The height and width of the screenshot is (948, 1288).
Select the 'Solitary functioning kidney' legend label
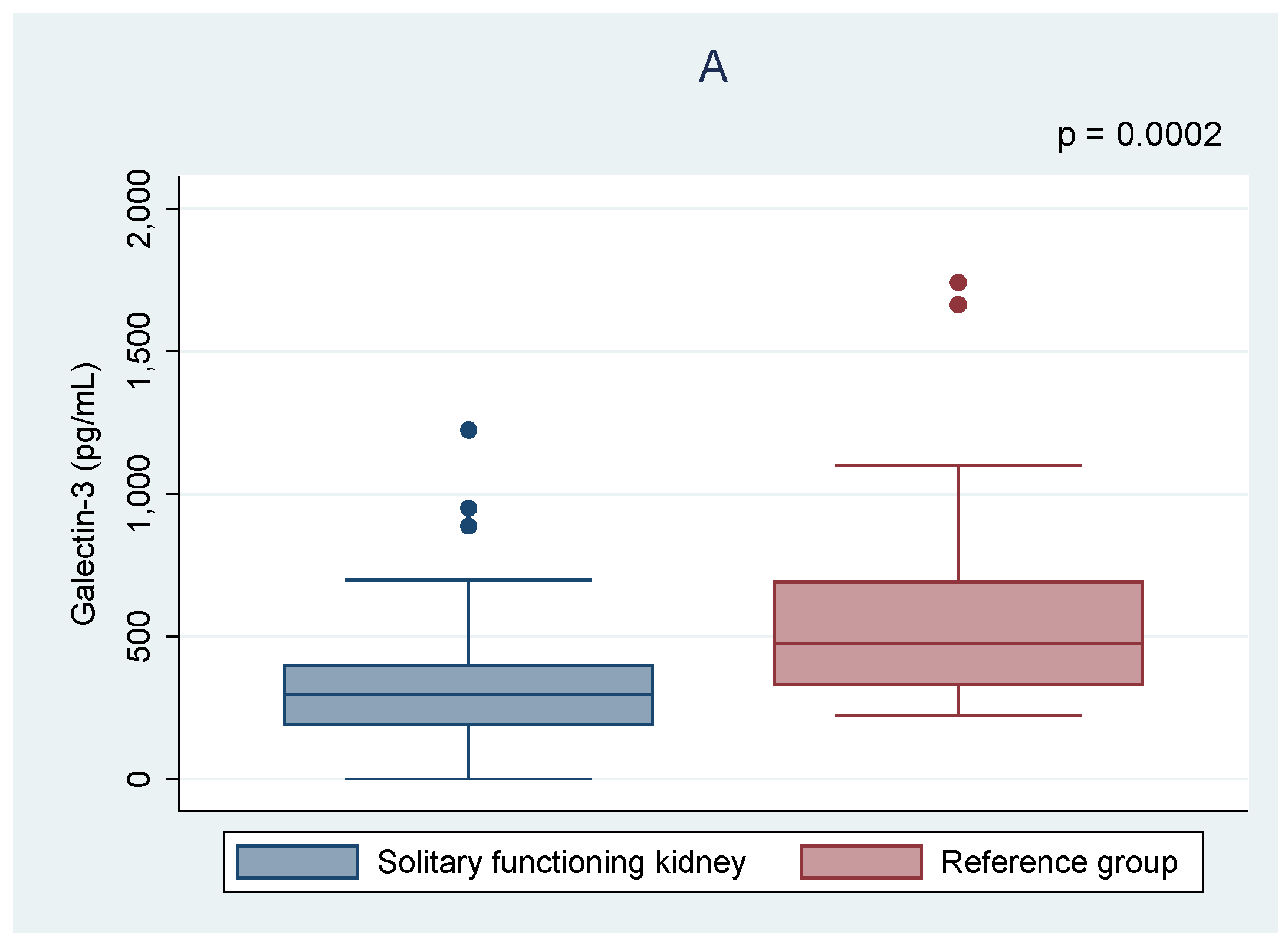[561, 862]
